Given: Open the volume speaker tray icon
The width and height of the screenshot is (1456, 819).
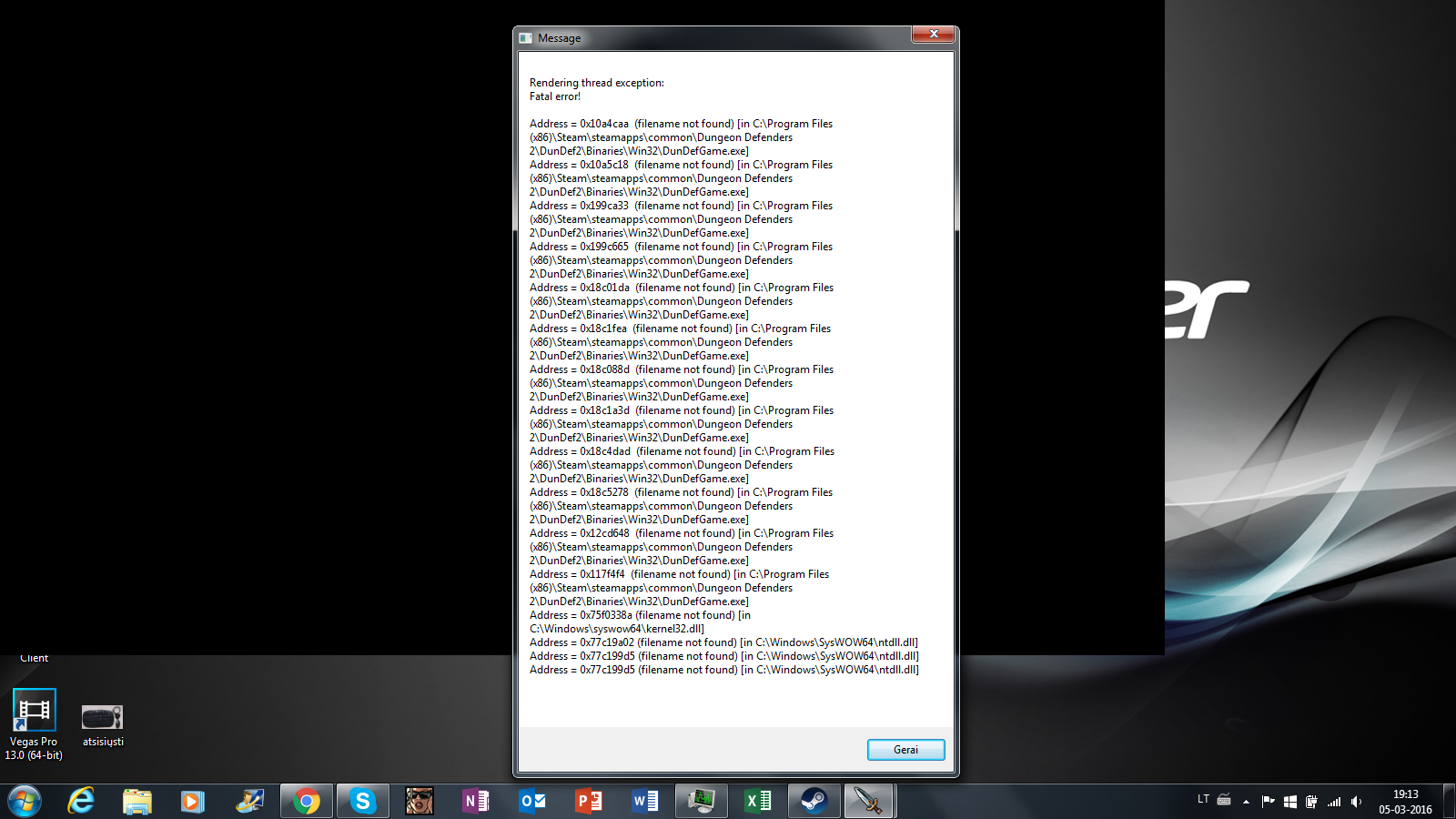Looking at the screenshot, I should click(x=1356, y=802).
